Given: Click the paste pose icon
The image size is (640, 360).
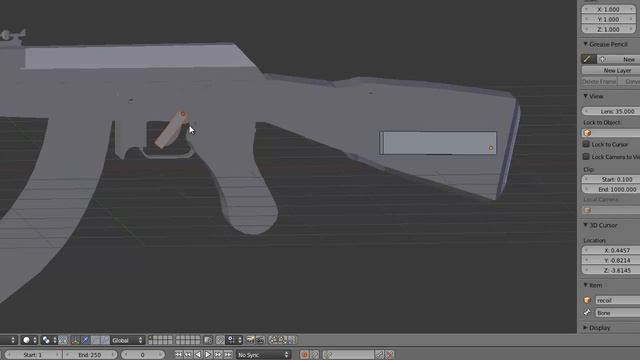Looking at the screenshot, I should (282, 340).
